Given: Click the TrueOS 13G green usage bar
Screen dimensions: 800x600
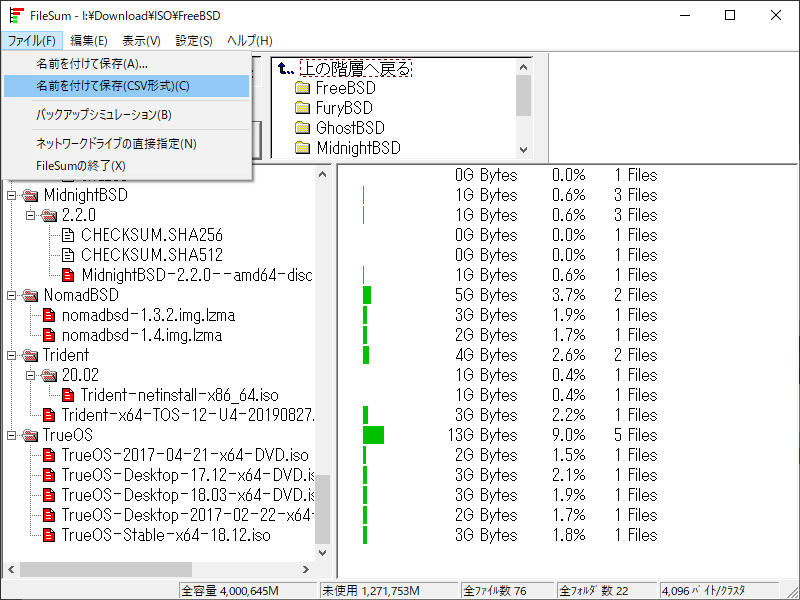Looking at the screenshot, I should click(x=373, y=435).
